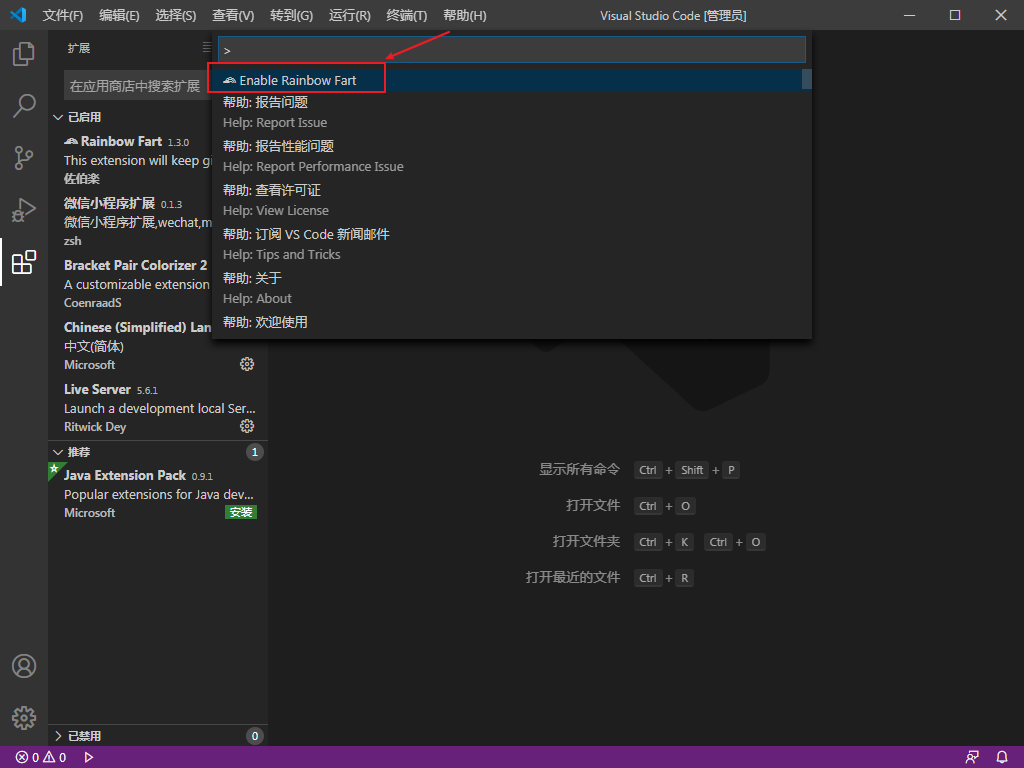Open notifications bell in status bar
Image resolution: width=1024 pixels, height=768 pixels.
click(1002, 758)
